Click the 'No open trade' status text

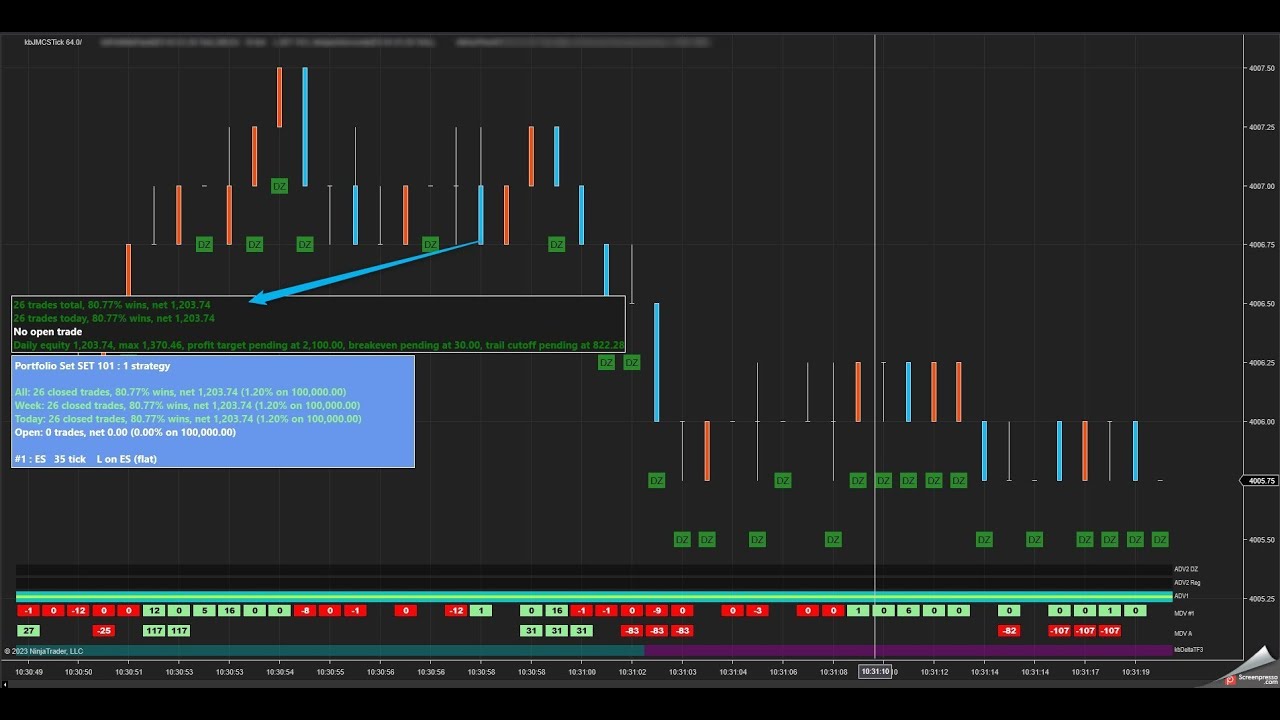(x=48, y=332)
